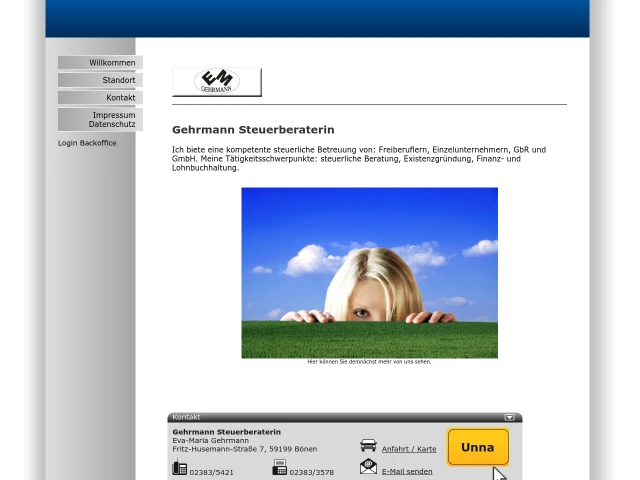
Task: Click the Fritz-Husemann-Straße address text
Action: click(244, 449)
